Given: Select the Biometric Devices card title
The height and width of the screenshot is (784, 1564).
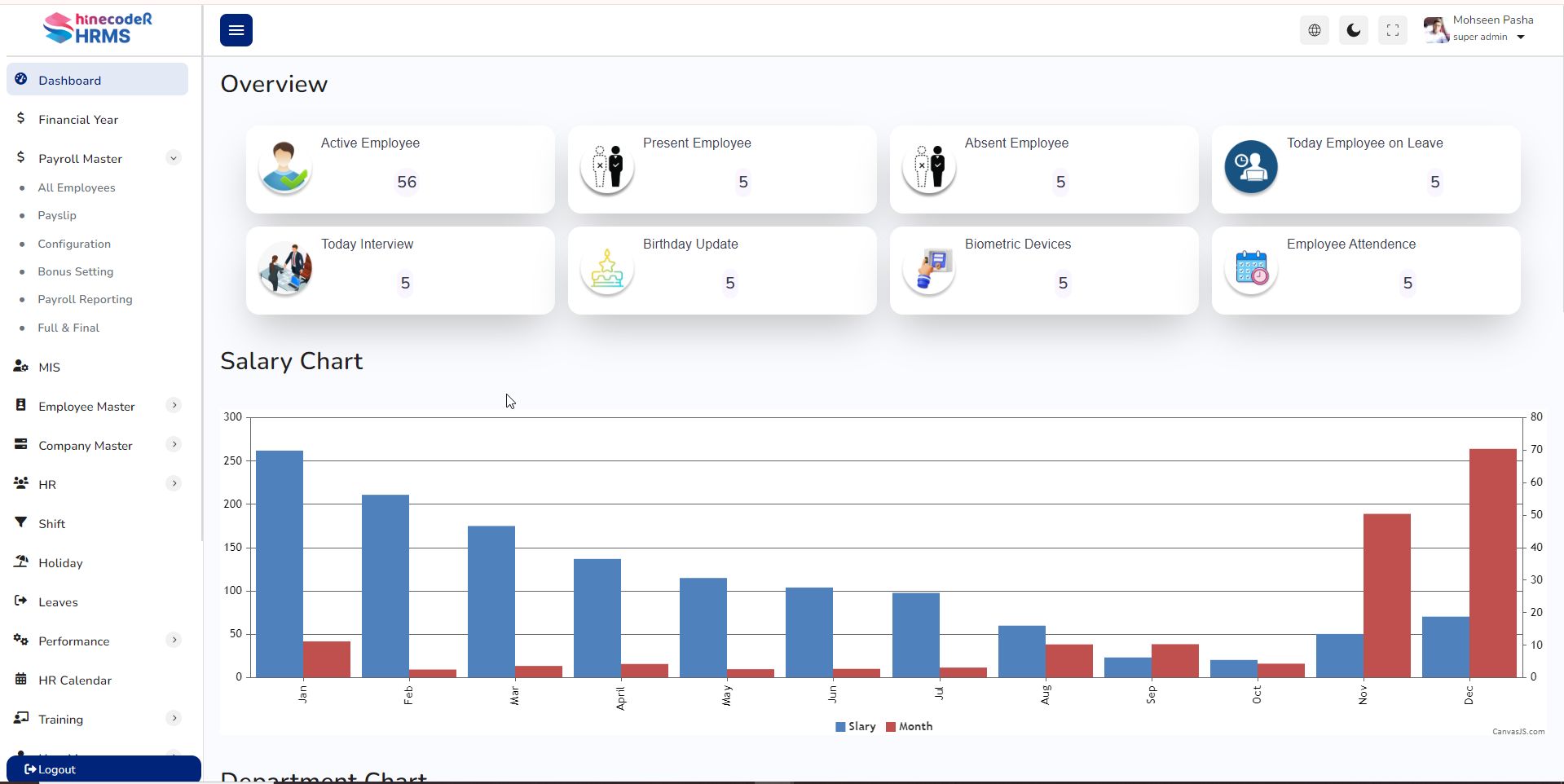Looking at the screenshot, I should [x=1018, y=244].
